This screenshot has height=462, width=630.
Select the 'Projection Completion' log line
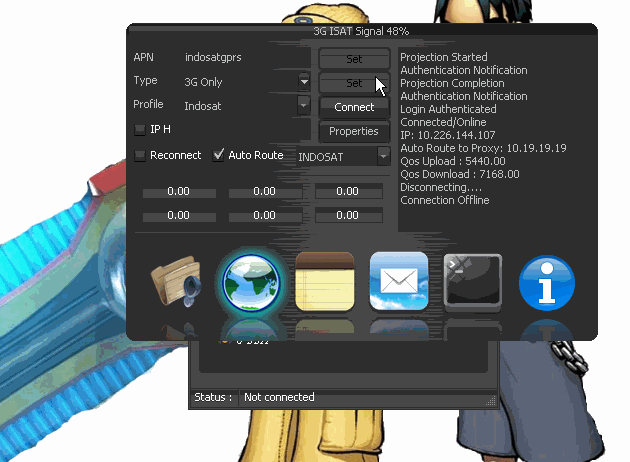[452, 83]
